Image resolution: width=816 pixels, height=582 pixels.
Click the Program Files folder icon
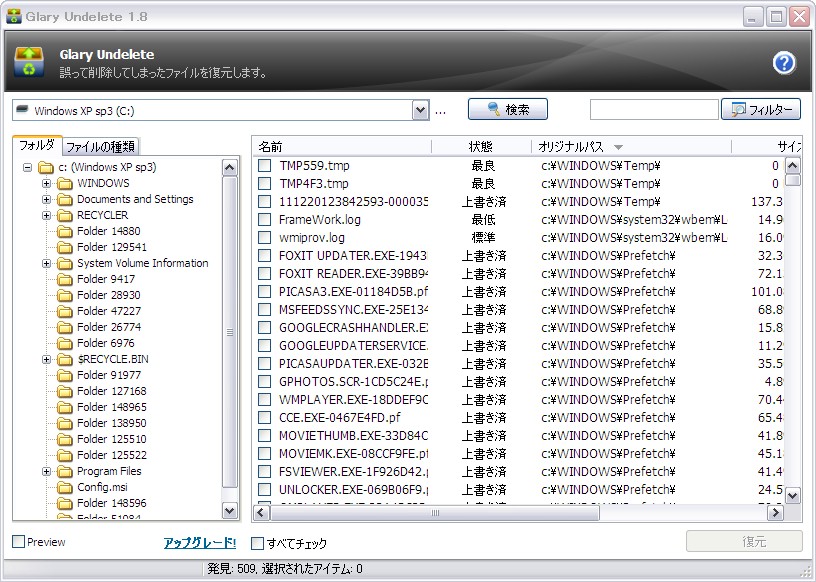click(x=65, y=471)
